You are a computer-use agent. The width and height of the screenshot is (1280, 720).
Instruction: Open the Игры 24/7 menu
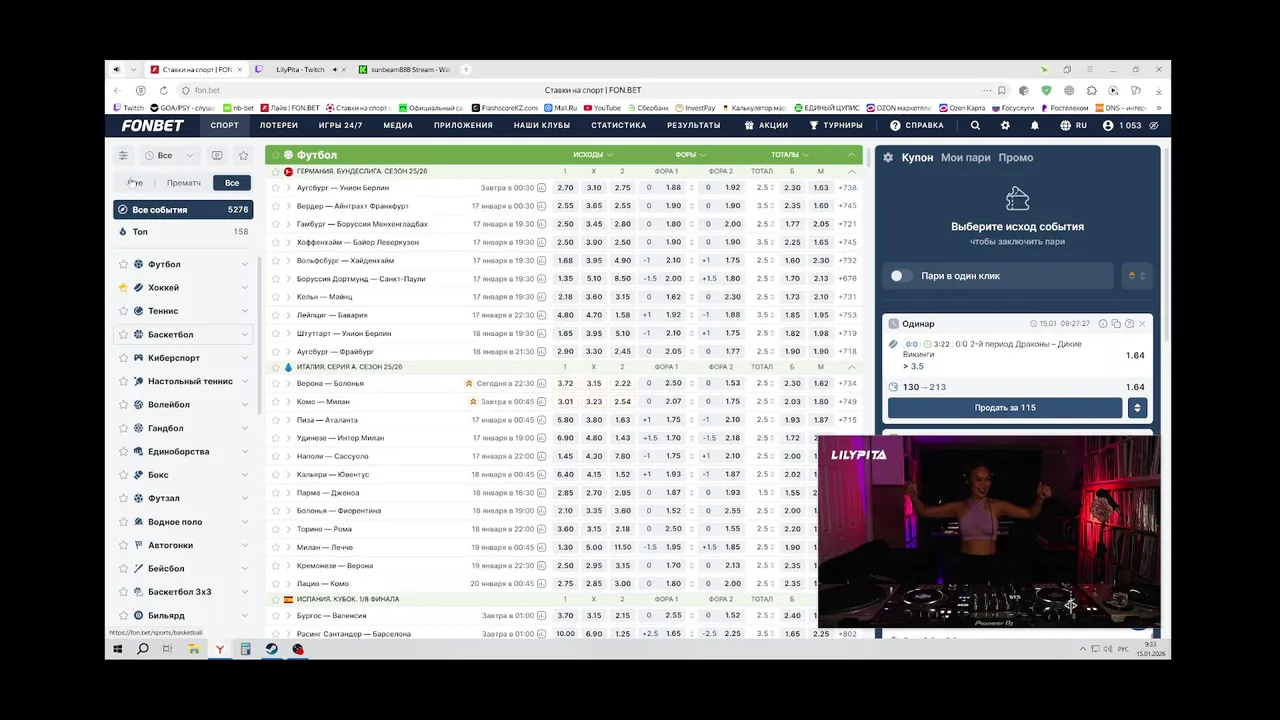point(340,126)
